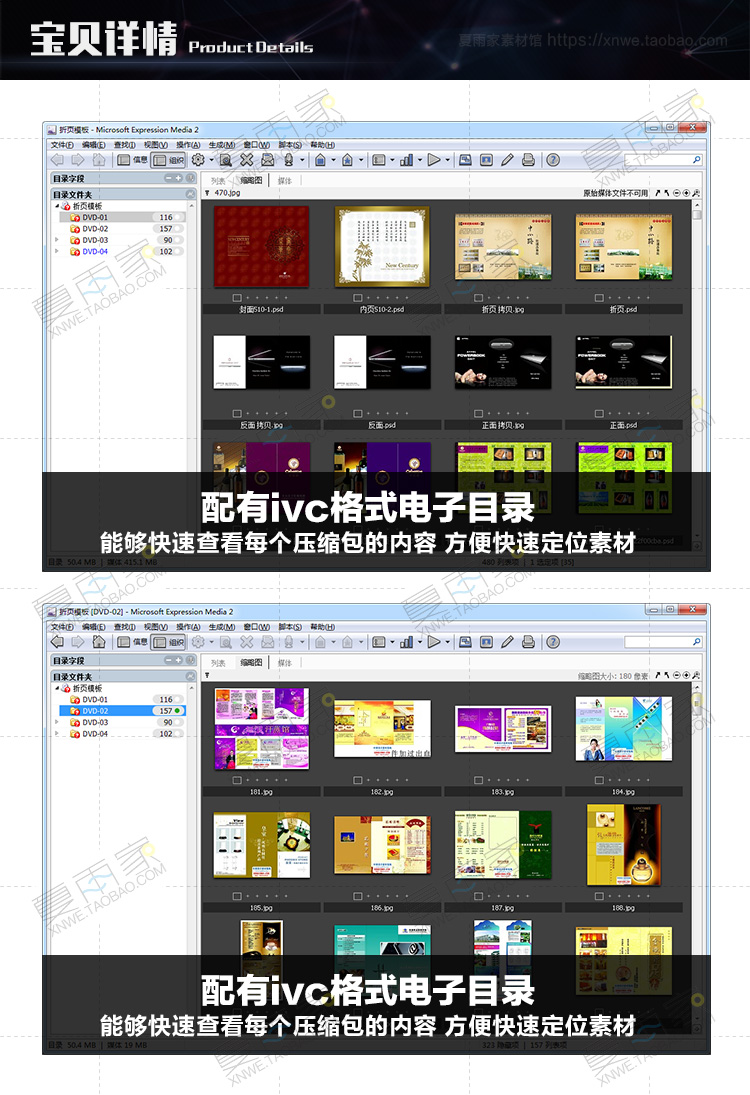
Task: Tick the checkbox above 折页 拷贝.jpg
Action: pos(478,297)
